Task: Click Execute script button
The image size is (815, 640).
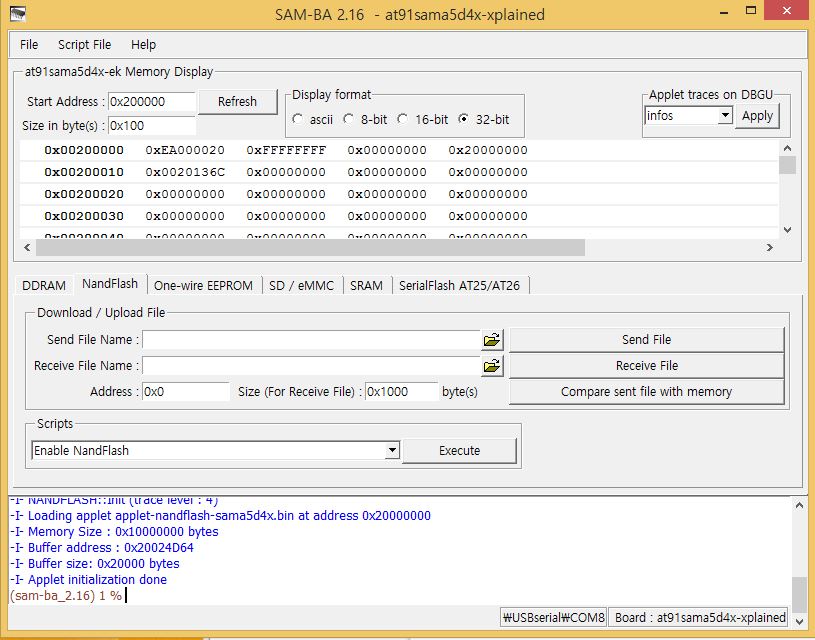Action: pos(459,451)
